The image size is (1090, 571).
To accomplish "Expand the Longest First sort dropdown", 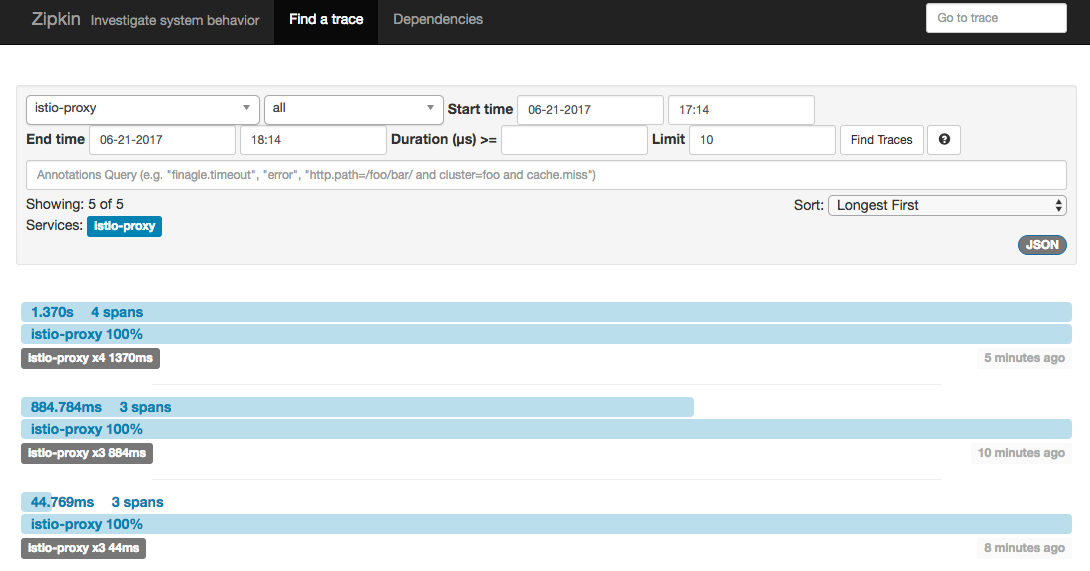I will tap(947, 205).
